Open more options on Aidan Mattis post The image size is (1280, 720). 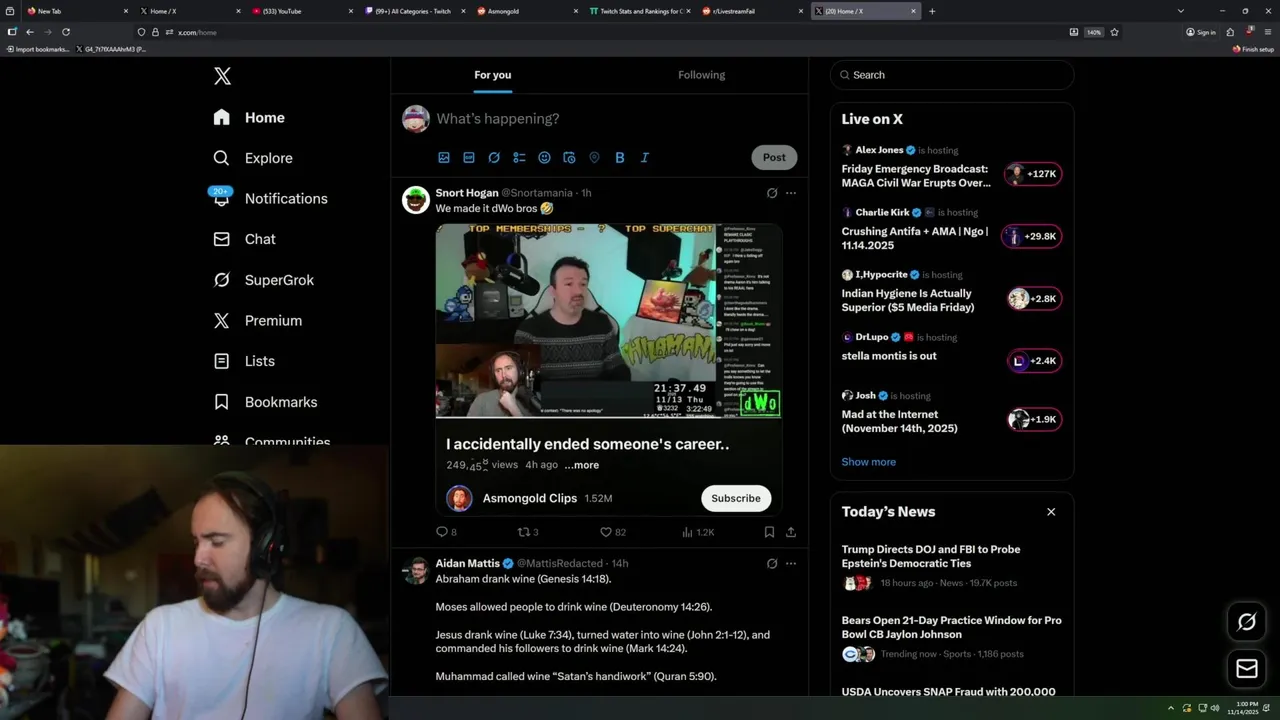[x=791, y=564]
